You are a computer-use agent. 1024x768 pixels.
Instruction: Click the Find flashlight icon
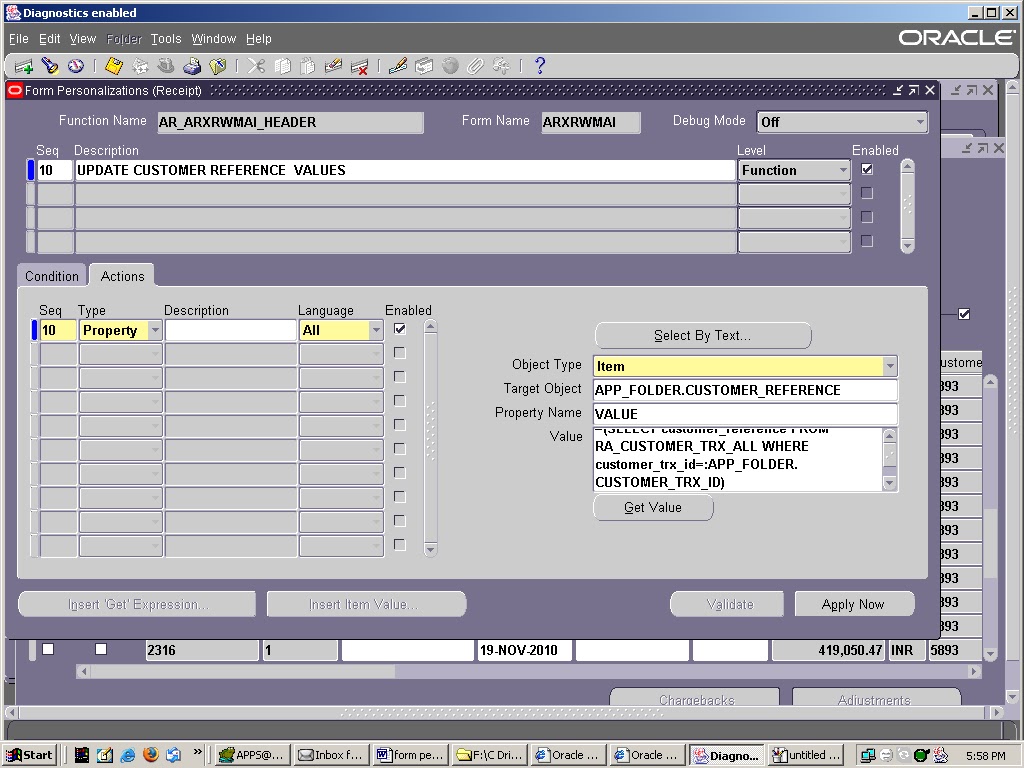click(x=50, y=66)
